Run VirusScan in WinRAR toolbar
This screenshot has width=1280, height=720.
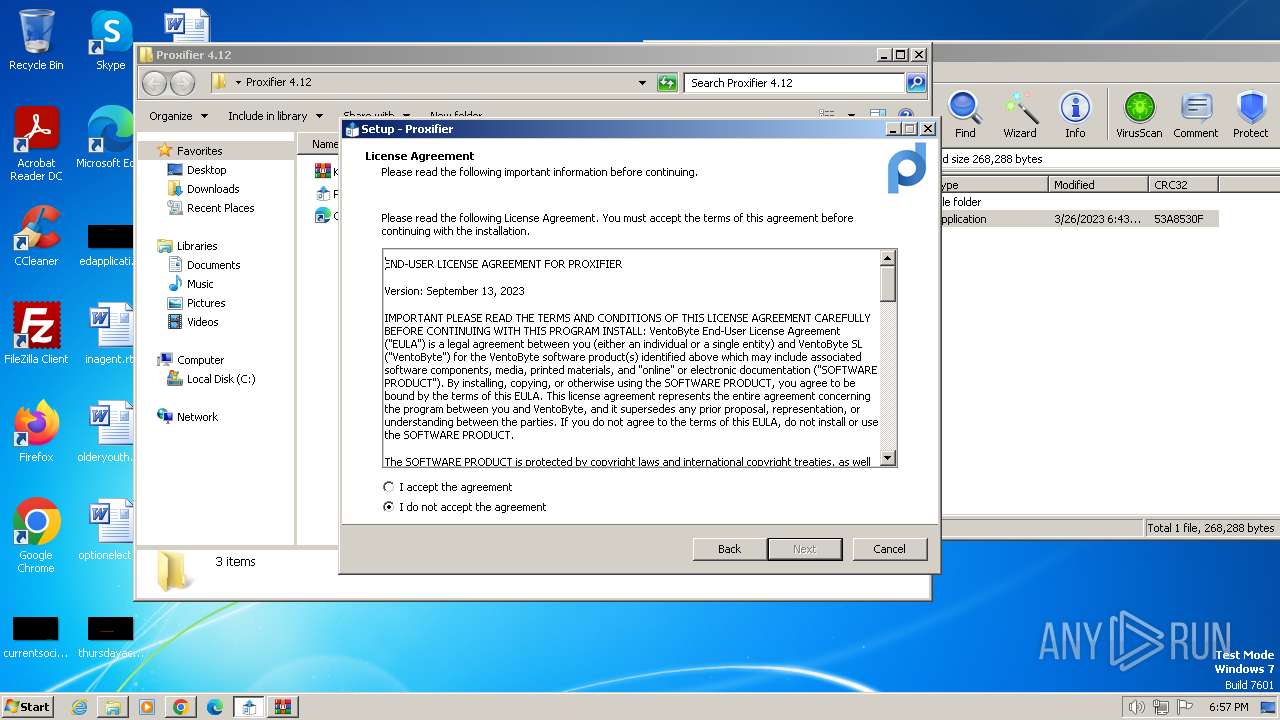(1139, 115)
